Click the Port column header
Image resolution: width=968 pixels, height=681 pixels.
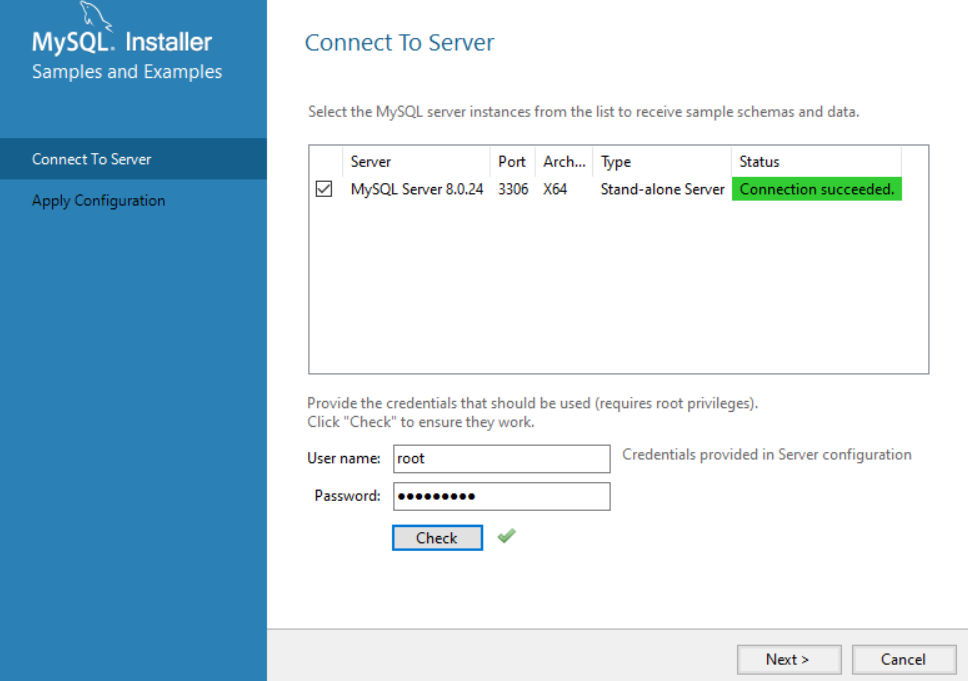click(x=512, y=162)
